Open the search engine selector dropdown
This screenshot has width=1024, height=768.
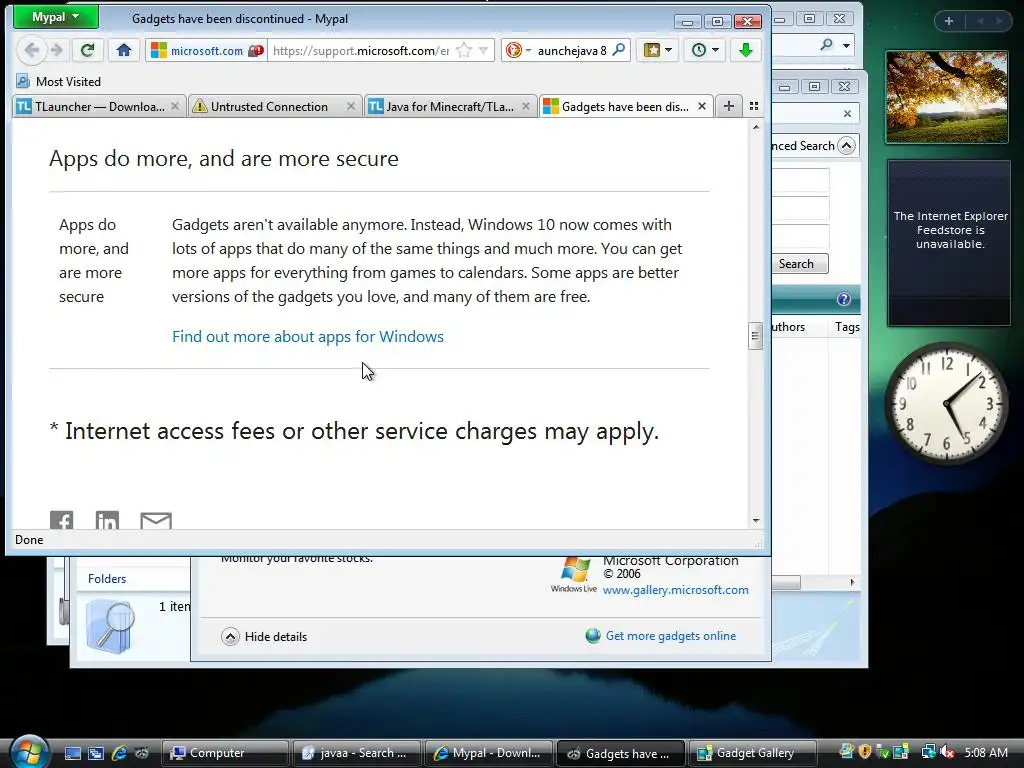pos(517,50)
